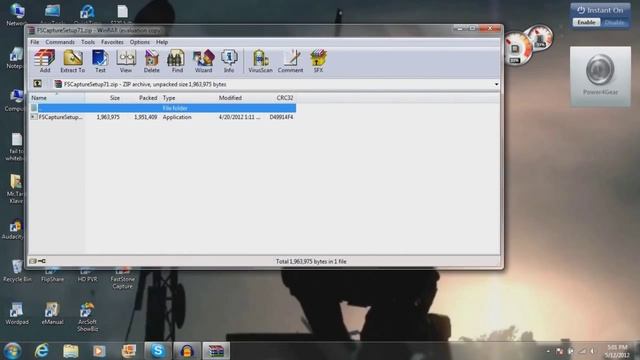This screenshot has width=640, height=360.
Task: Select the HD PVR desktop shortcut
Action: coord(87,276)
